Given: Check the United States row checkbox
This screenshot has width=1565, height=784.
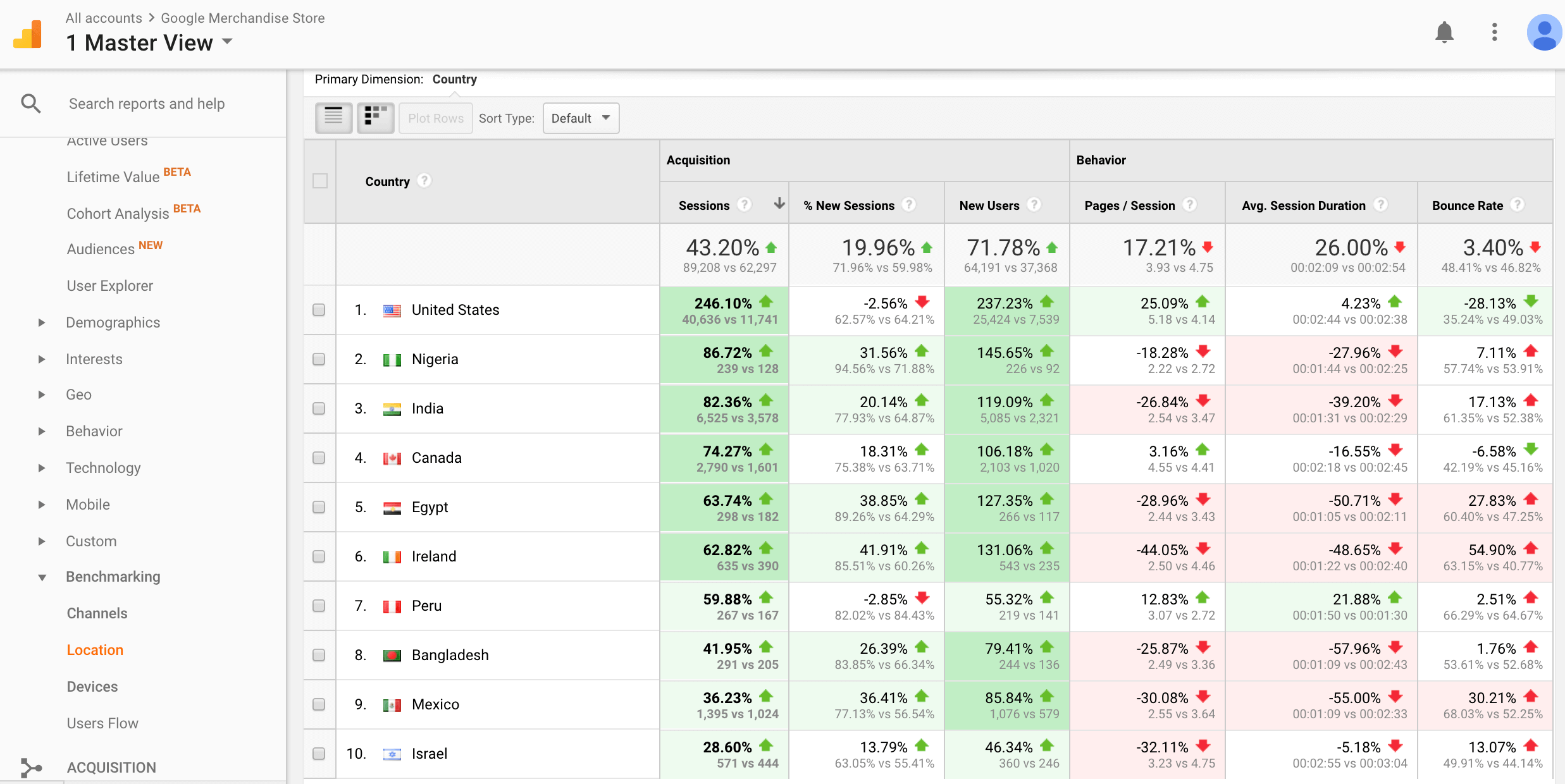Looking at the screenshot, I should point(319,310).
